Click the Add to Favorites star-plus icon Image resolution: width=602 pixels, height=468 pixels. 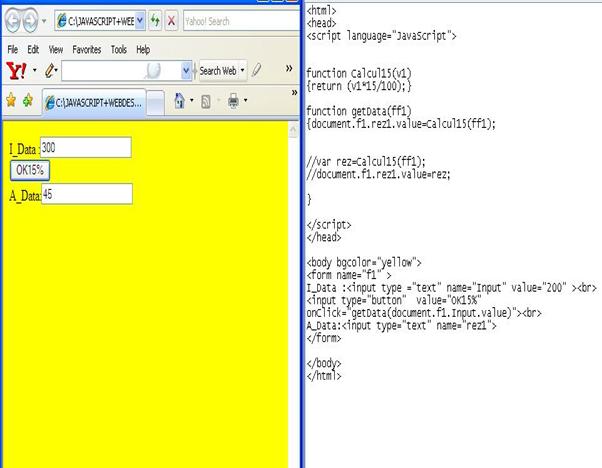click(x=28, y=101)
